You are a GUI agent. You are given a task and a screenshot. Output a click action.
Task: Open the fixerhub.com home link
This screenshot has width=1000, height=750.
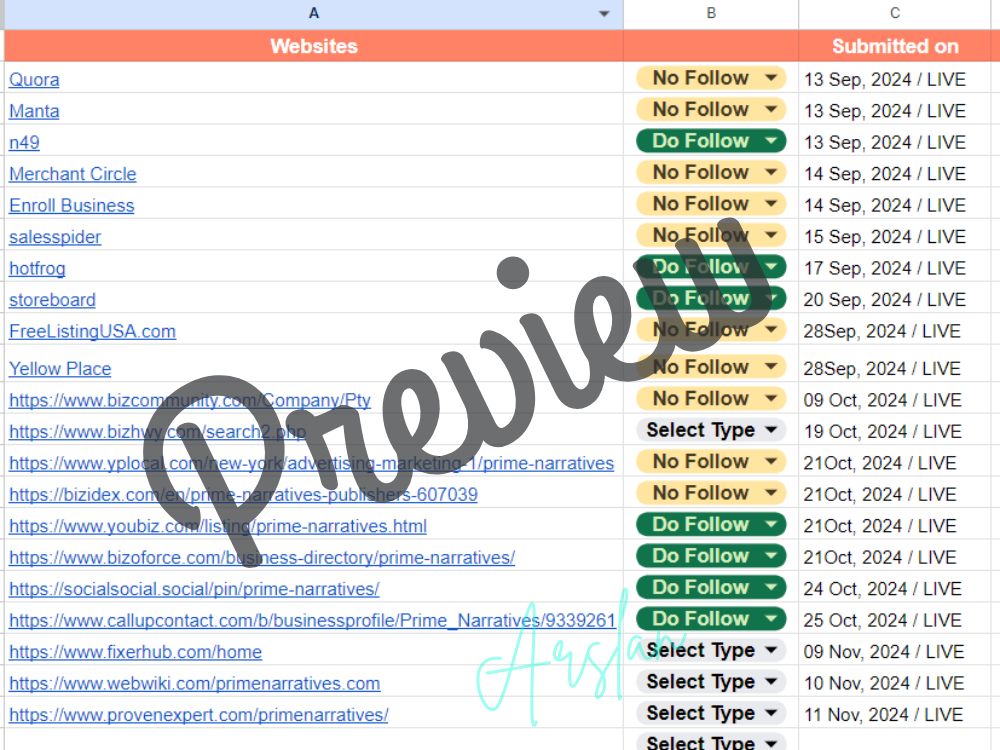click(135, 652)
